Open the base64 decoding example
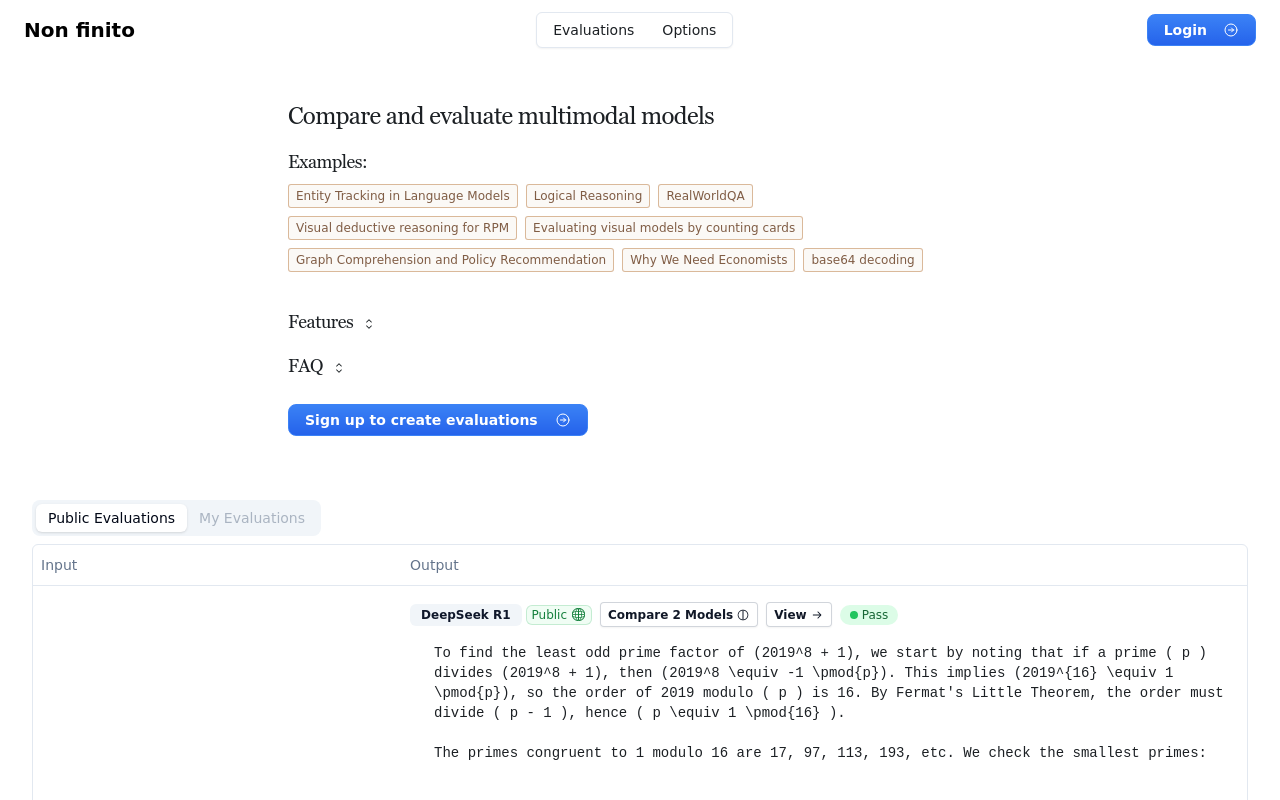The image size is (1280, 800). [x=863, y=260]
